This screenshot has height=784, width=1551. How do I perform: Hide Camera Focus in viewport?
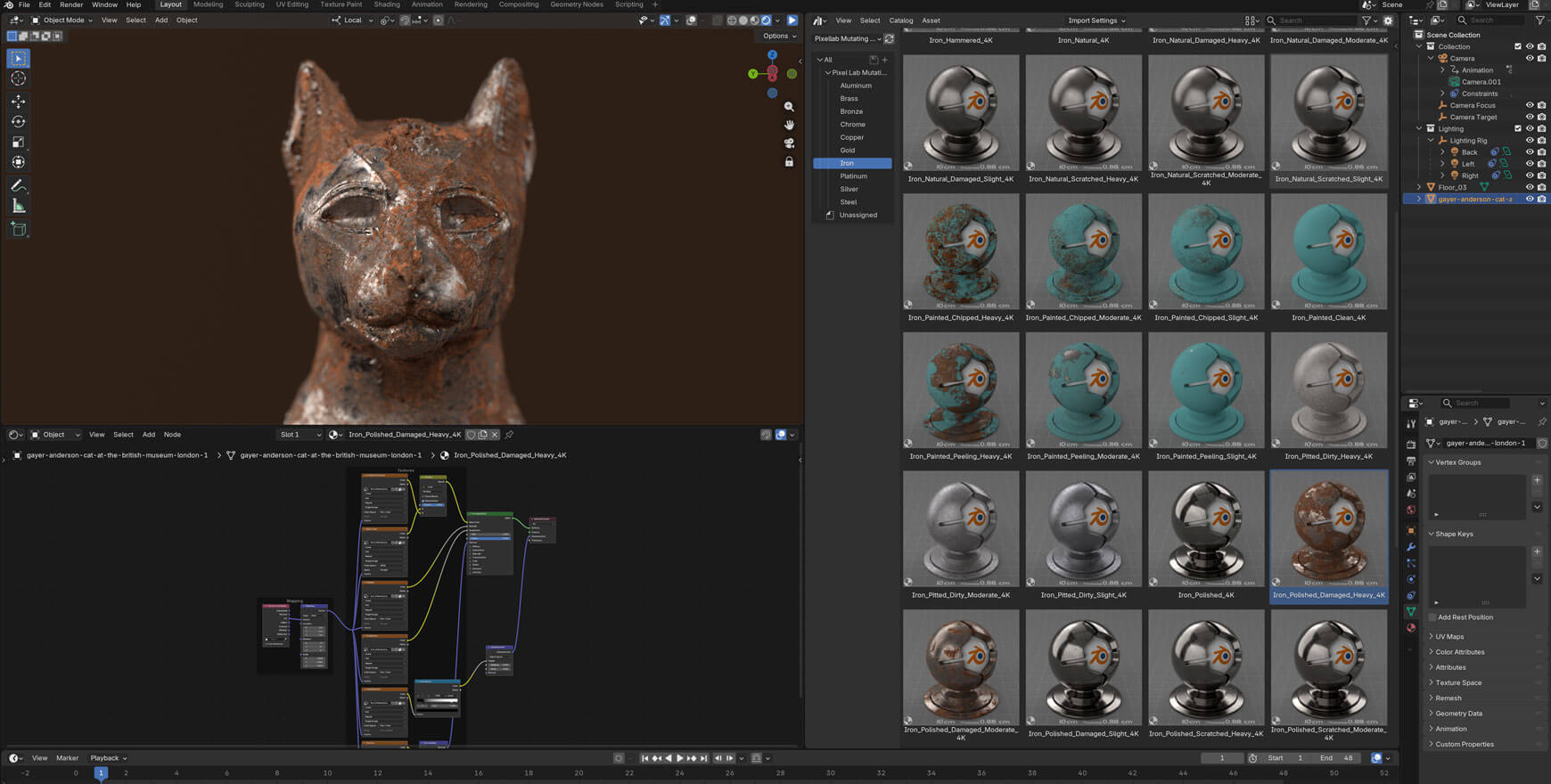click(1530, 105)
